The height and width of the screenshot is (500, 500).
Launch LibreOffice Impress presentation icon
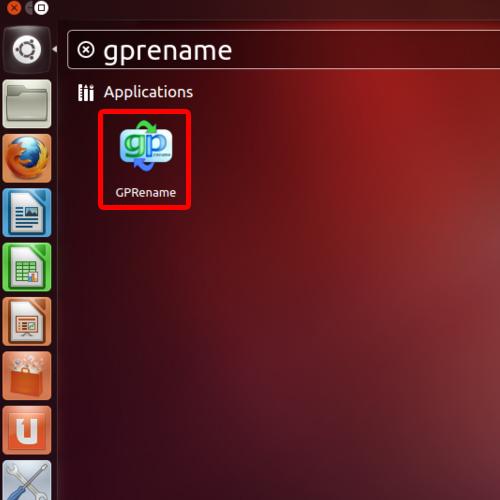tap(27, 321)
